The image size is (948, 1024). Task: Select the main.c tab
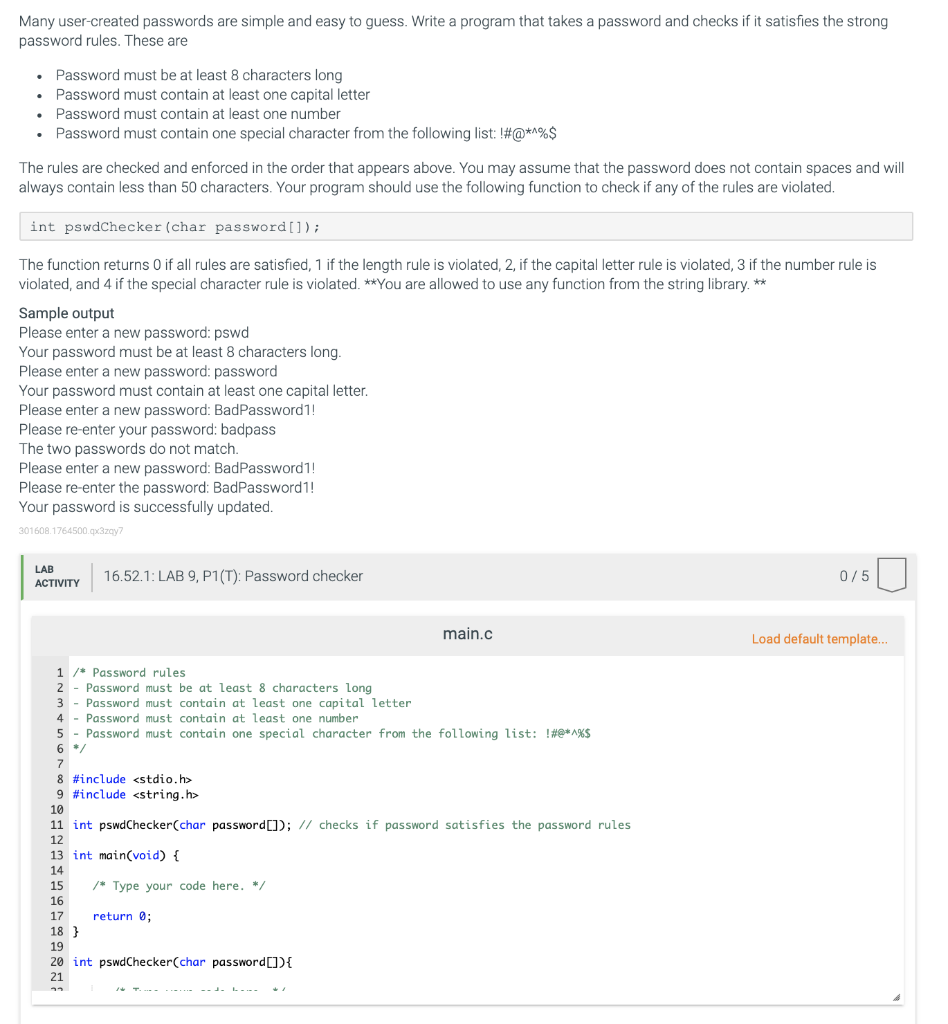coord(467,633)
